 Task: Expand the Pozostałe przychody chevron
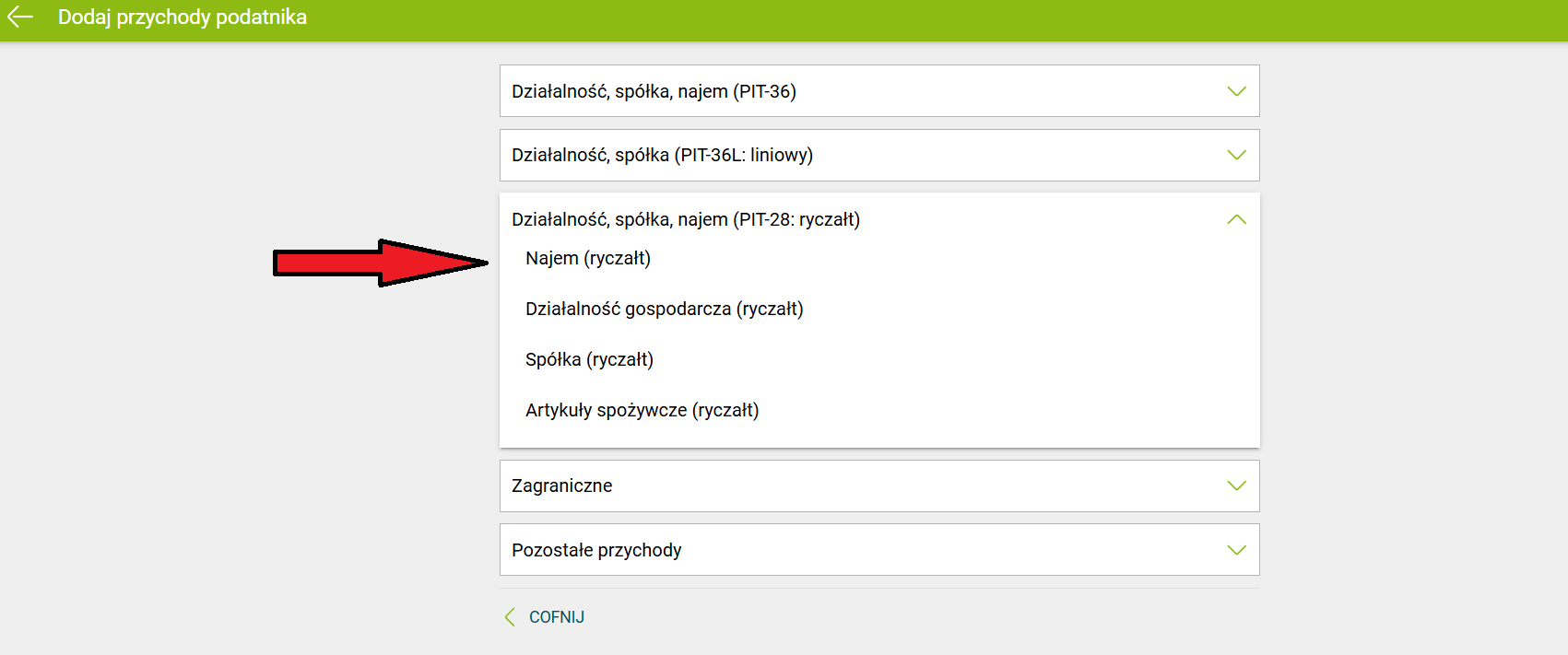click(1236, 550)
